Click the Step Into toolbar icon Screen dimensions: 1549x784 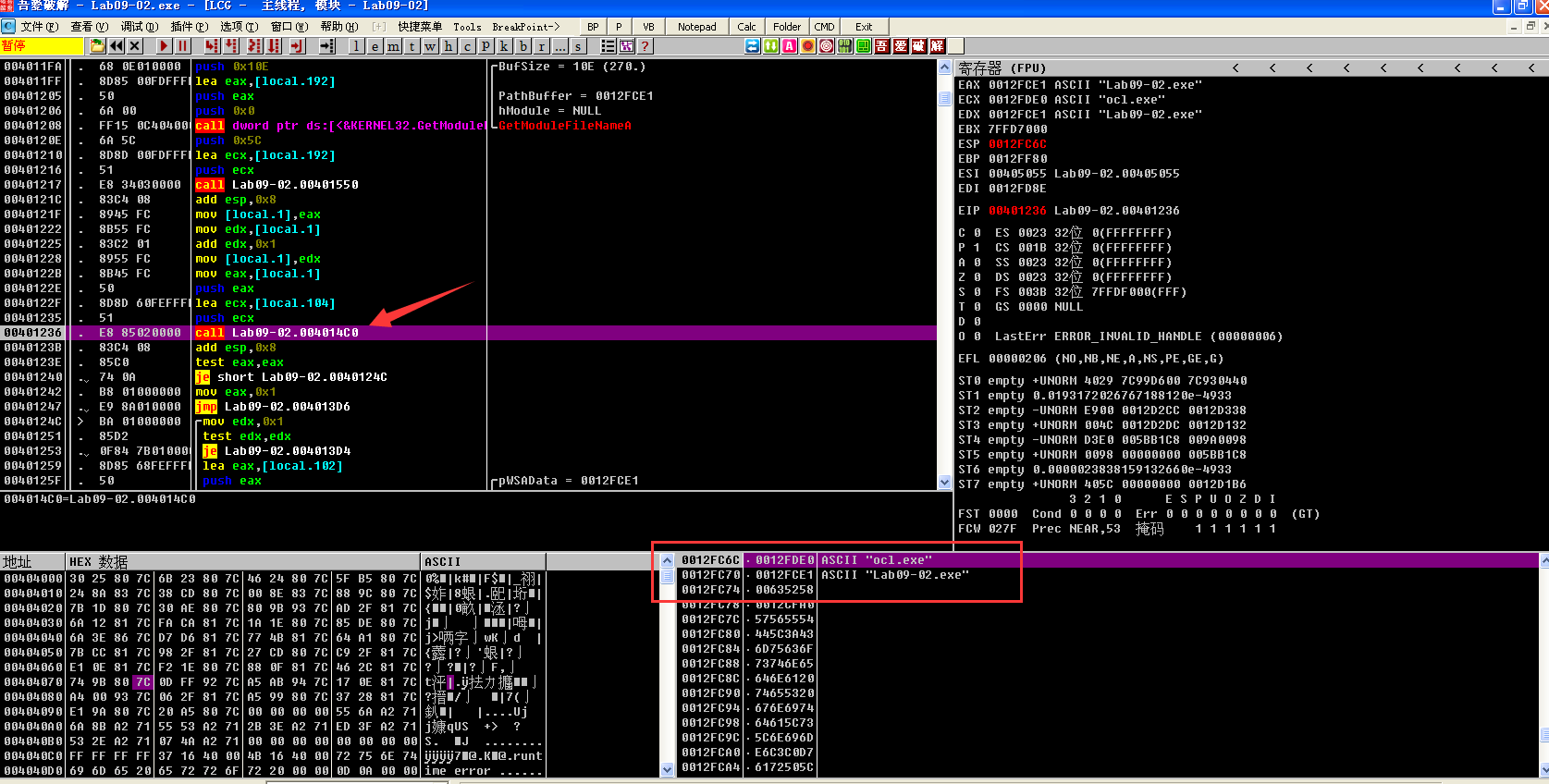click(x=212, y=45)
